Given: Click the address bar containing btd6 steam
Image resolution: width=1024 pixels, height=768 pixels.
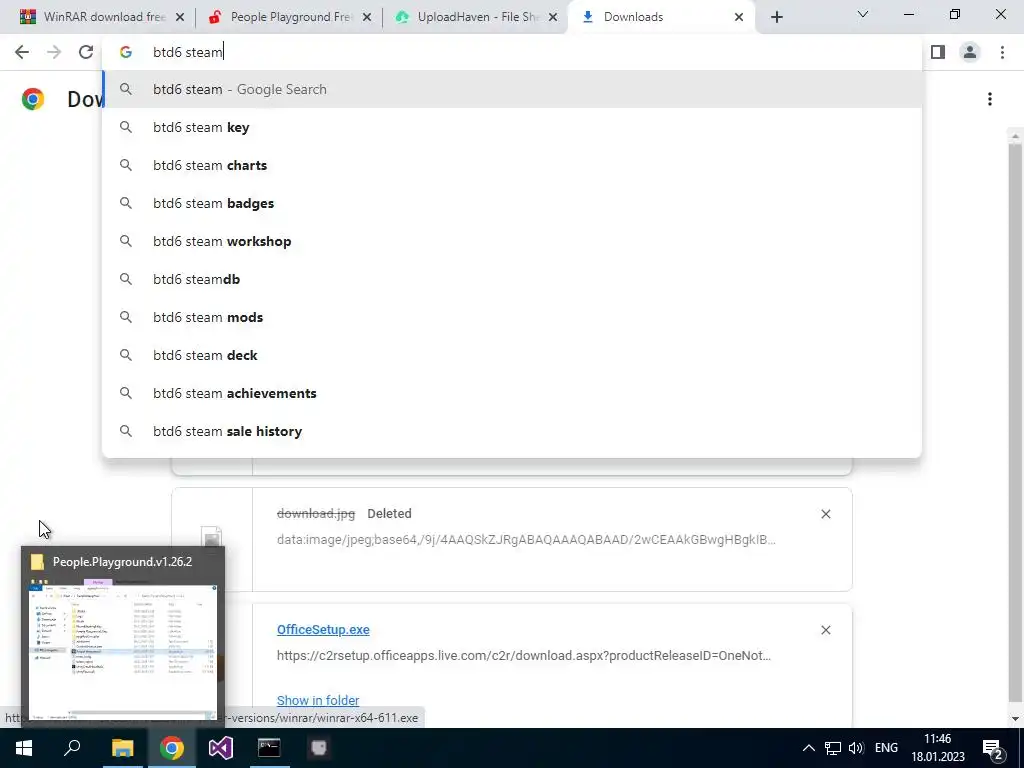Looking at the screenshot, I should [512, 52].
